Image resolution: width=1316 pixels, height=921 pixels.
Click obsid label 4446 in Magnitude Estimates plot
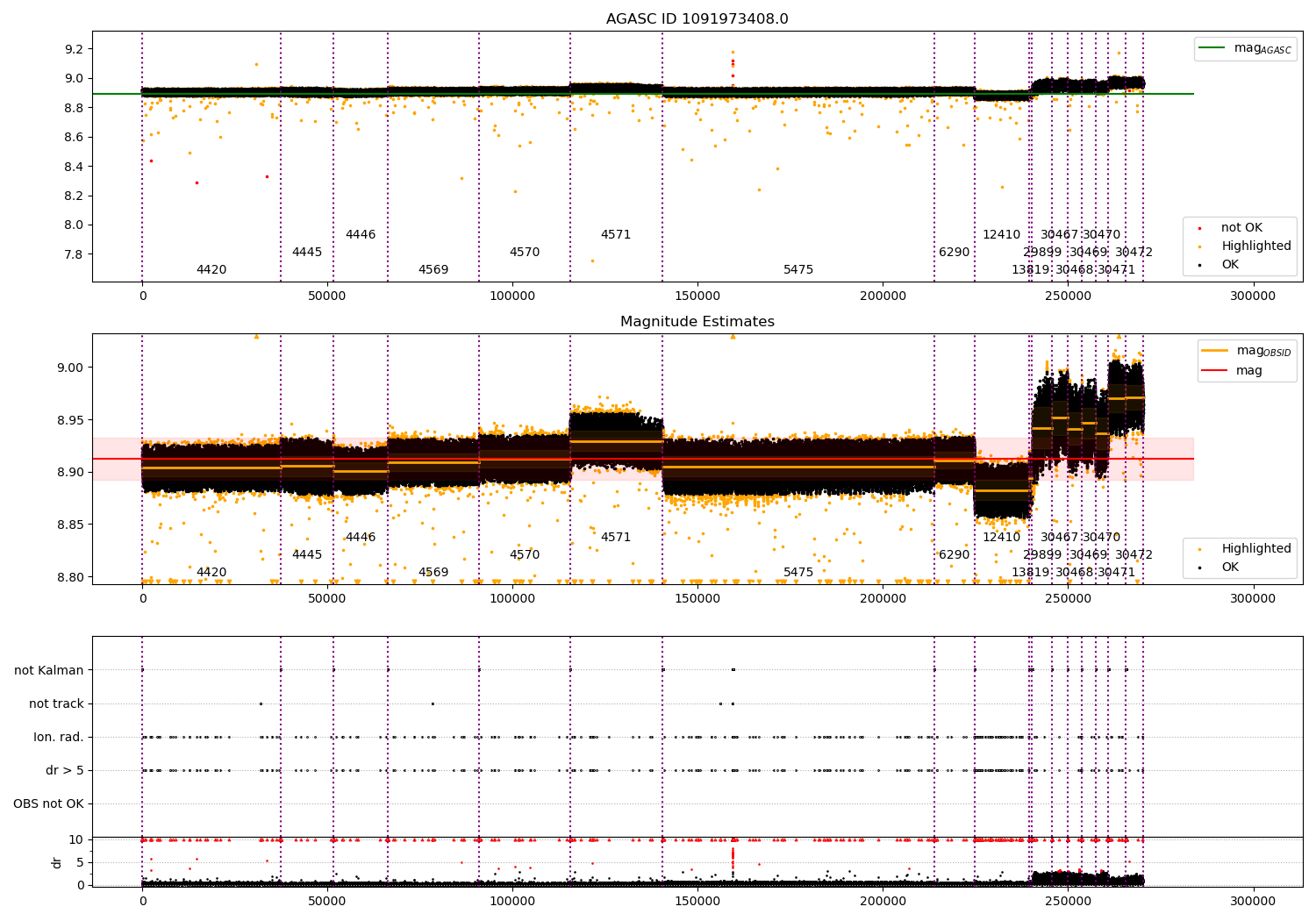(361, 538)
